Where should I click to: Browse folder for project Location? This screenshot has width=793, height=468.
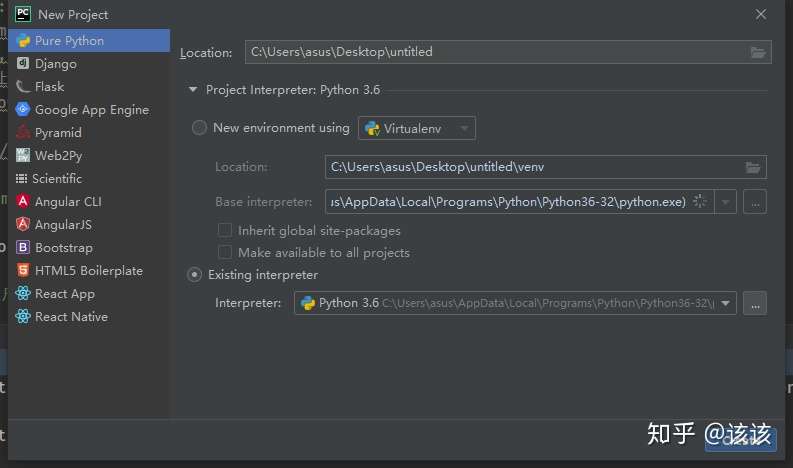coord(757,52)
